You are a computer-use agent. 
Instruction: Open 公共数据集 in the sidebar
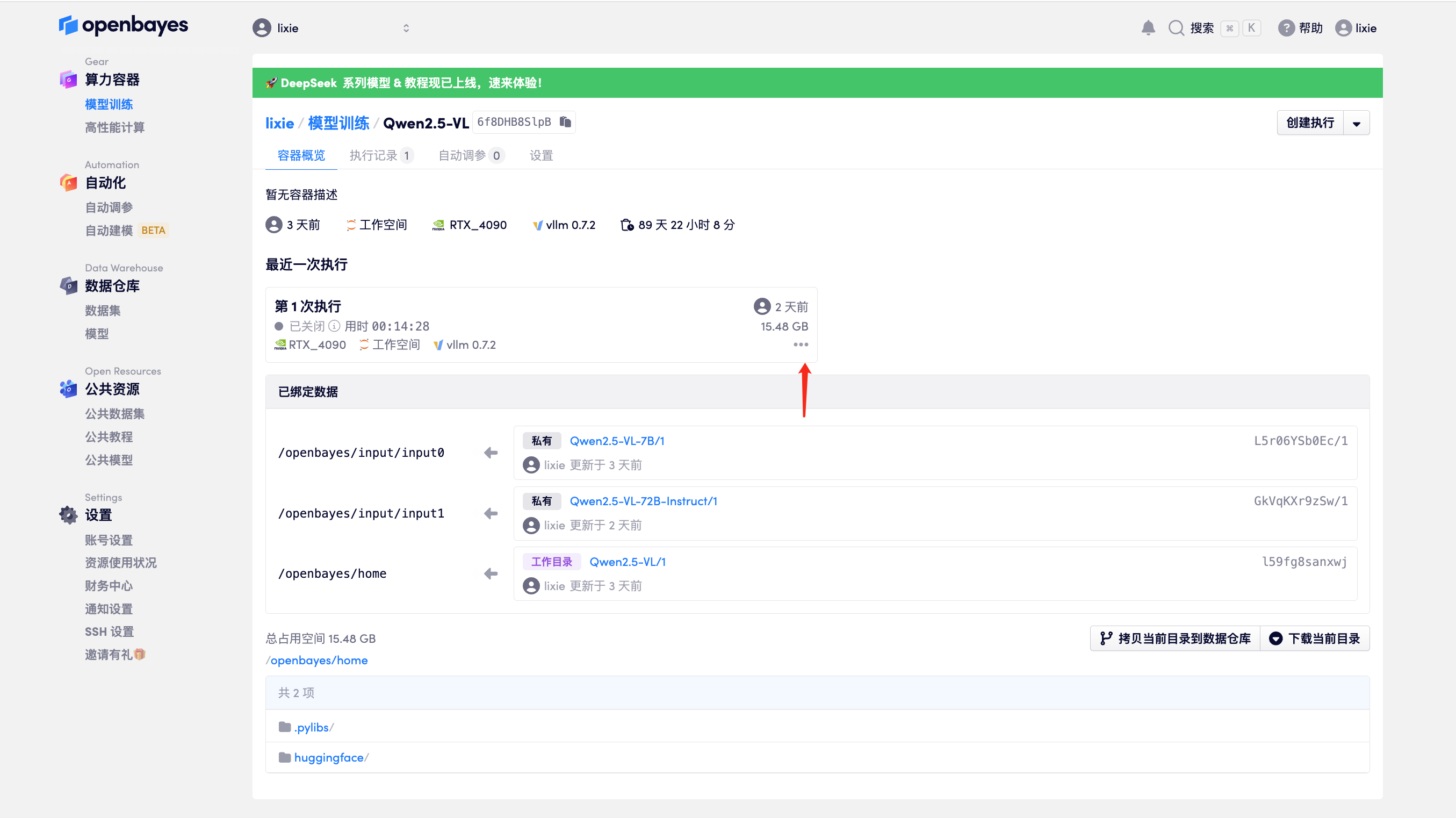tap(115, 414)
